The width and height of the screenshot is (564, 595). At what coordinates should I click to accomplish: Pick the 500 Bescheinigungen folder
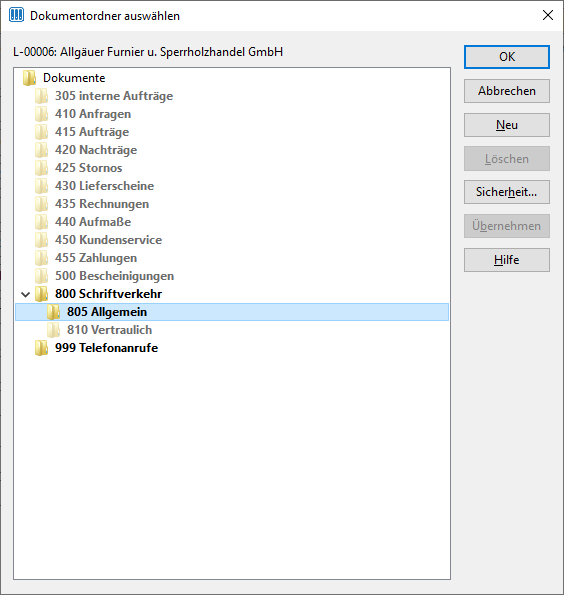pos(114,276)
